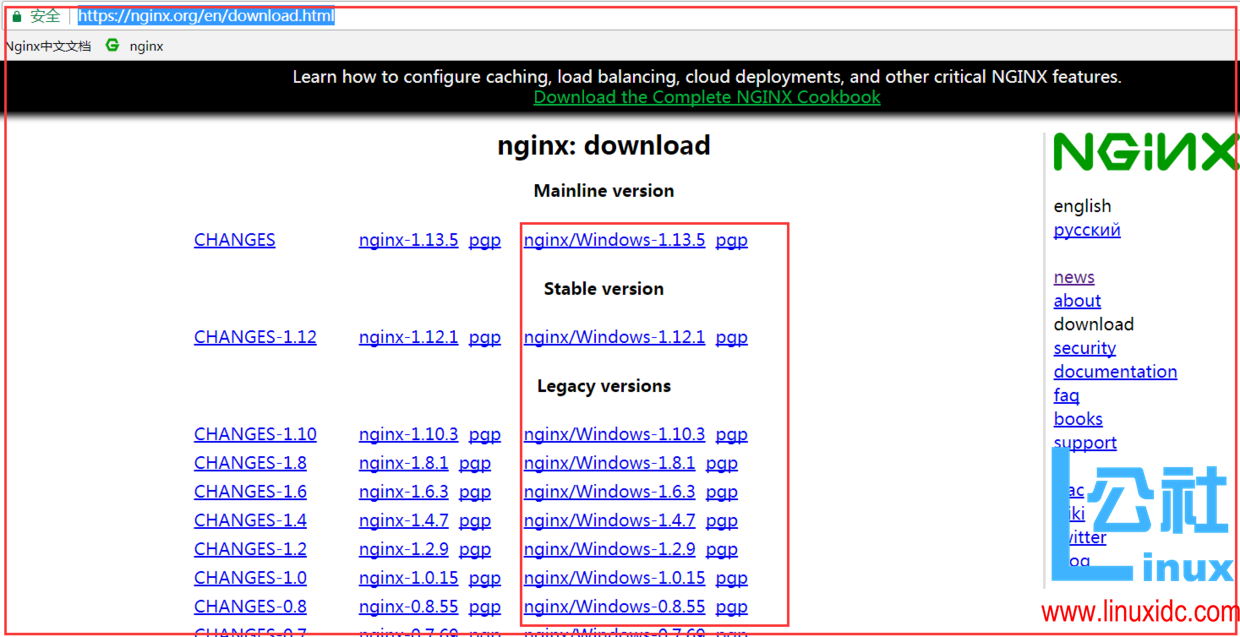Open pgp signature beside nginx-1.13.5
The width and height of the screenshot is (1240, 637).
pos(485,240)
